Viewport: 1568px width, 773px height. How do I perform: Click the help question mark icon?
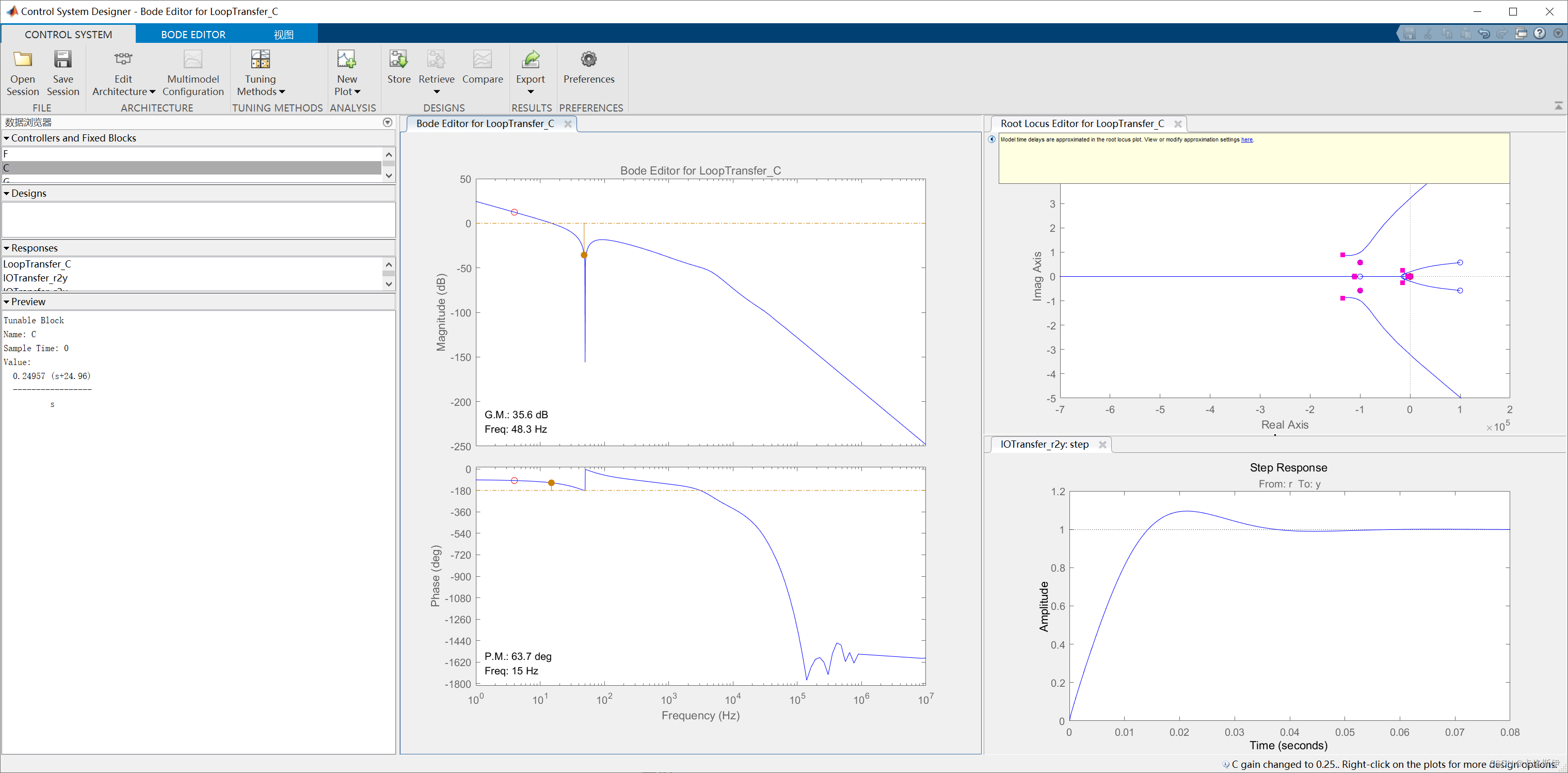tap(1539, 34)
